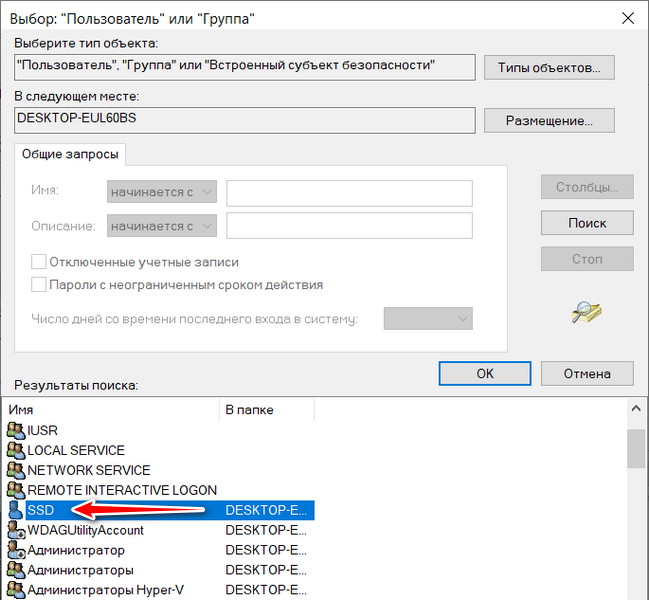Click the REMOTE INTERACTIVE LOGON icon
649x600 pixels.
point(15,490)
